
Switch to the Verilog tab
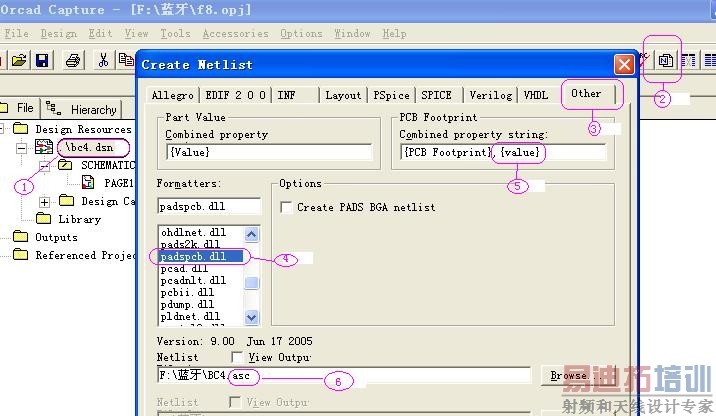[491, 95]
